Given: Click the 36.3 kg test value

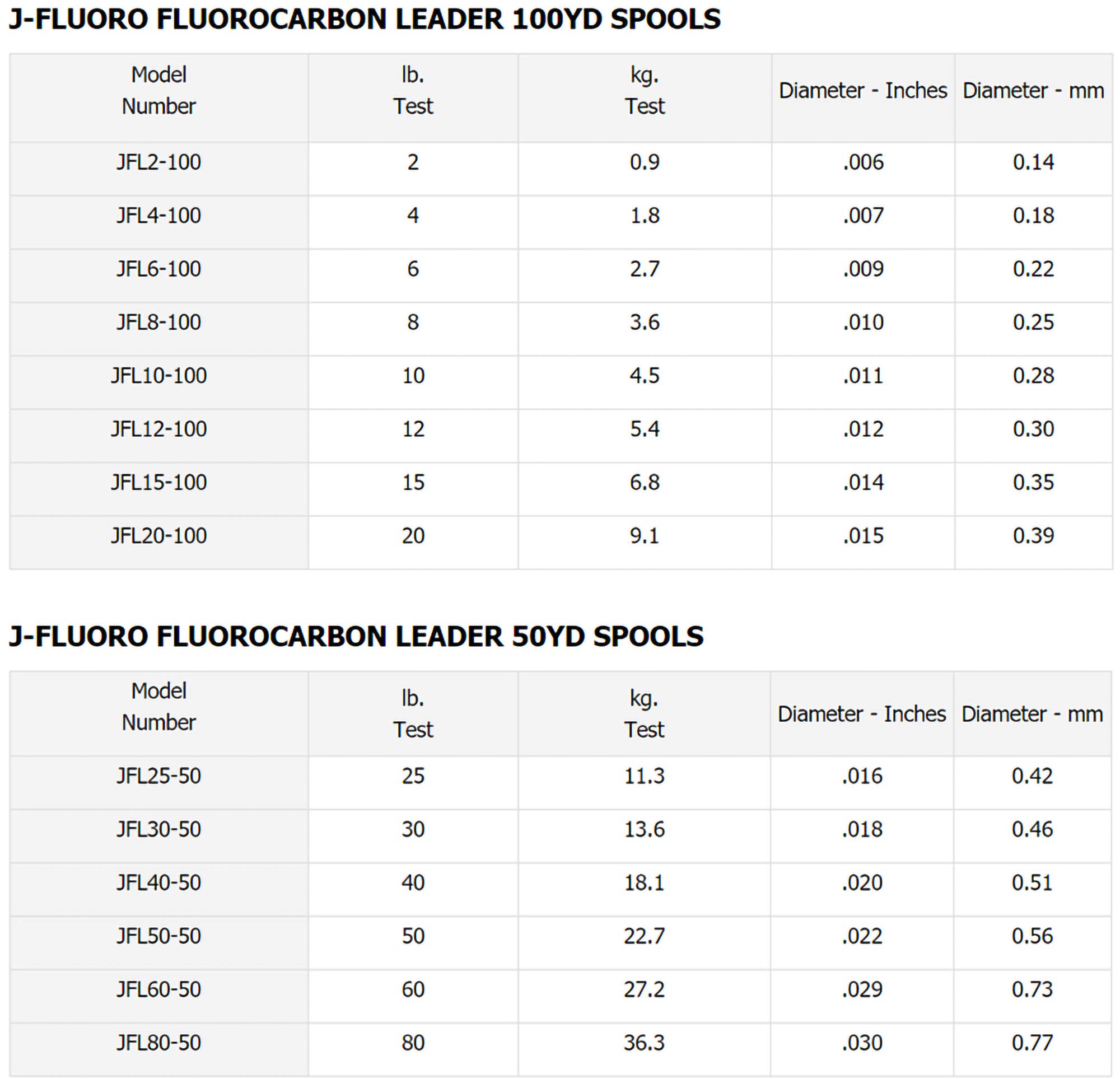Looking at the screenshot, I should [x=644, y=1043].
